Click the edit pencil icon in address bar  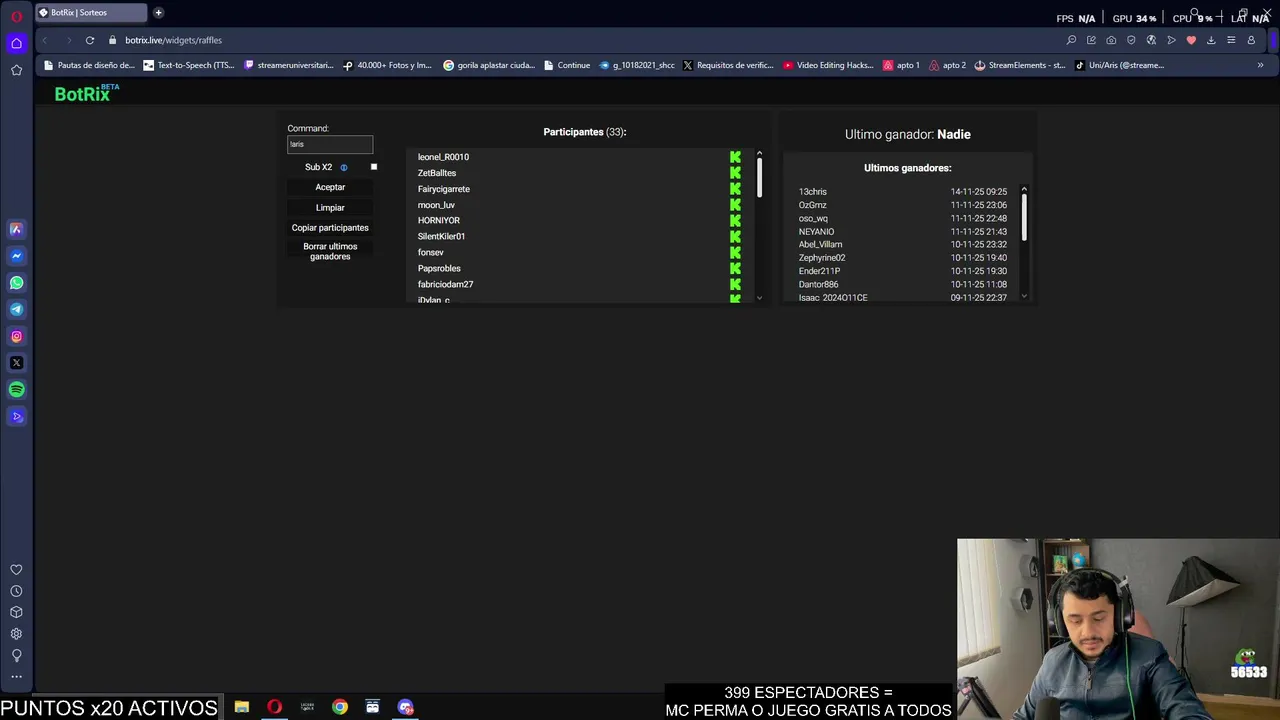1091,40
